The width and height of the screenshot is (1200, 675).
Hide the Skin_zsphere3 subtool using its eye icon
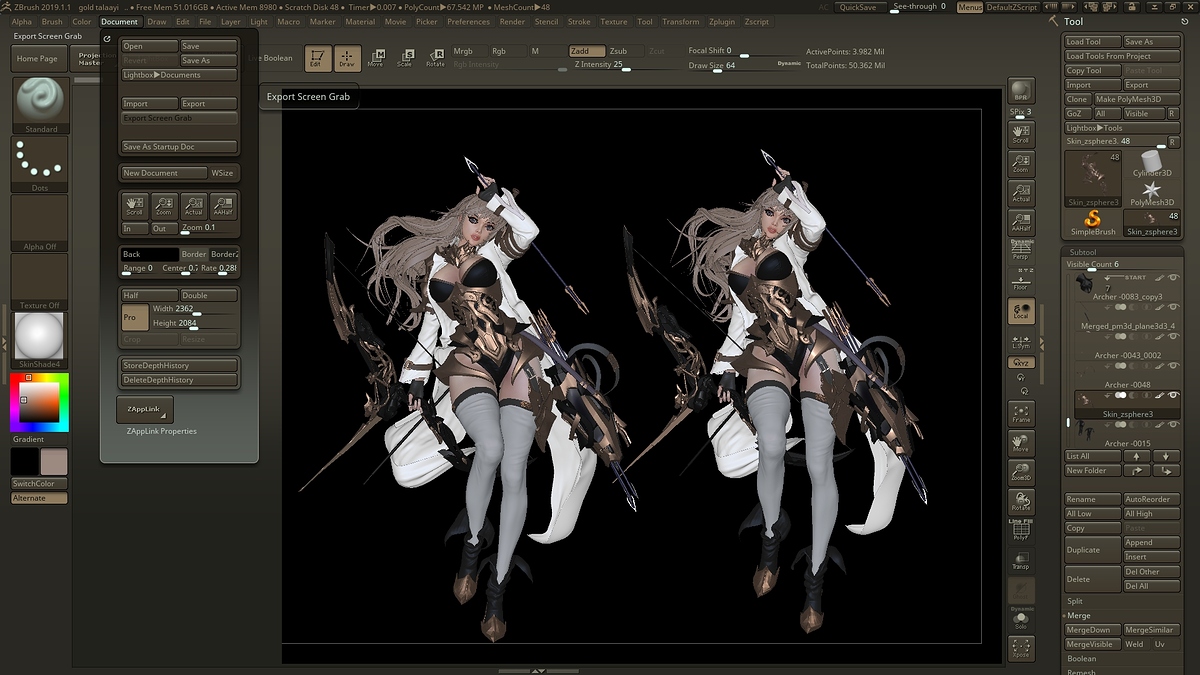[1174, 396]
